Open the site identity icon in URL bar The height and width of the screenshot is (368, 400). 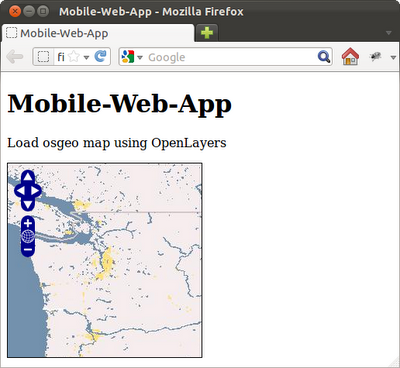(x=43, y=57)
